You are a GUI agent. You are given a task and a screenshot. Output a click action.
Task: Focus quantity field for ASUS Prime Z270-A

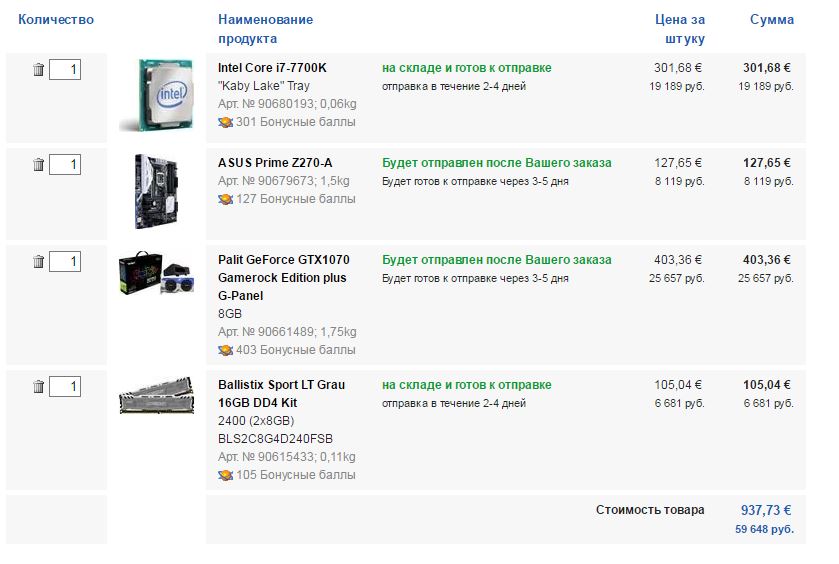tap(65, 164)
